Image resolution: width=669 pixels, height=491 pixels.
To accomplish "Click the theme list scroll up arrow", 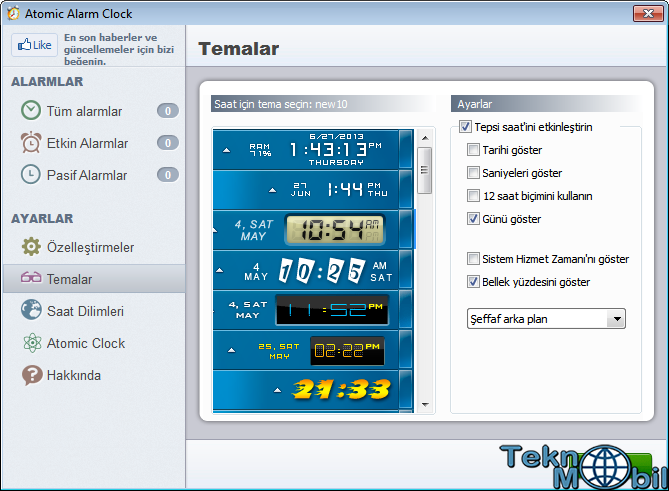I will pyautogui.click(x=425, y=138).
